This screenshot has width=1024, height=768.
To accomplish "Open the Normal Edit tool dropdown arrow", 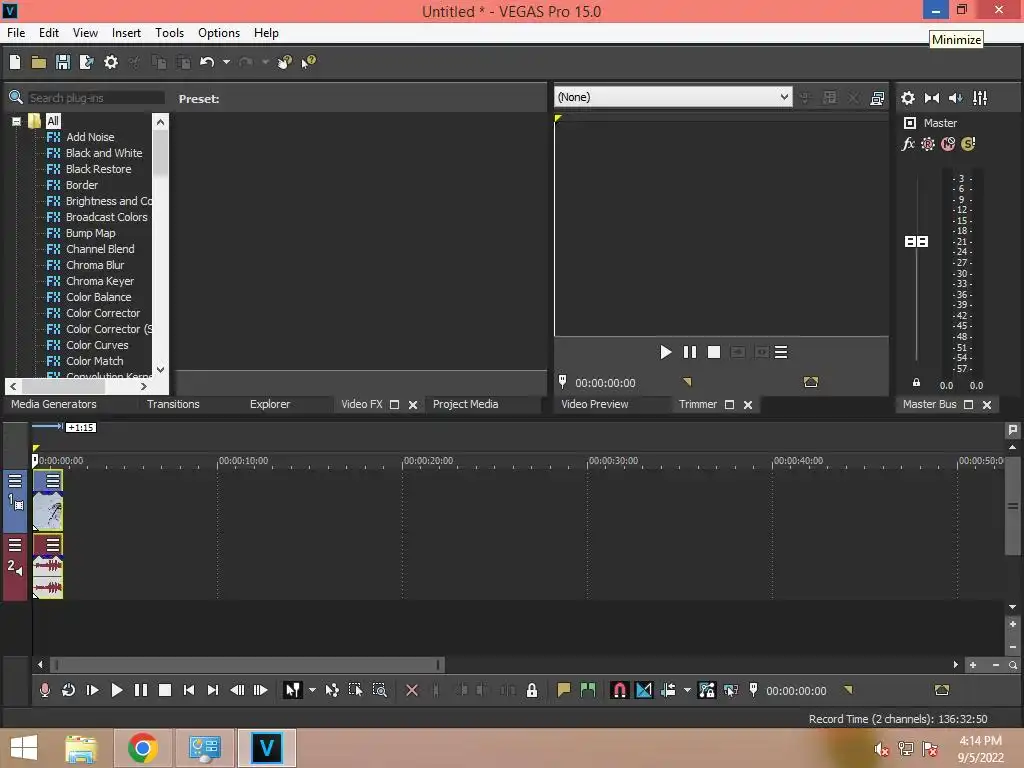I will 312,690.
